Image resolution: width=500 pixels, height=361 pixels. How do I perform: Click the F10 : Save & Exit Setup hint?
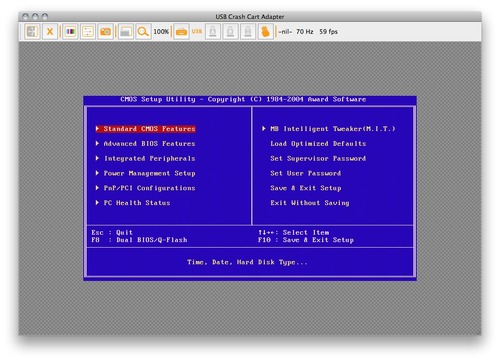[306, 240]
